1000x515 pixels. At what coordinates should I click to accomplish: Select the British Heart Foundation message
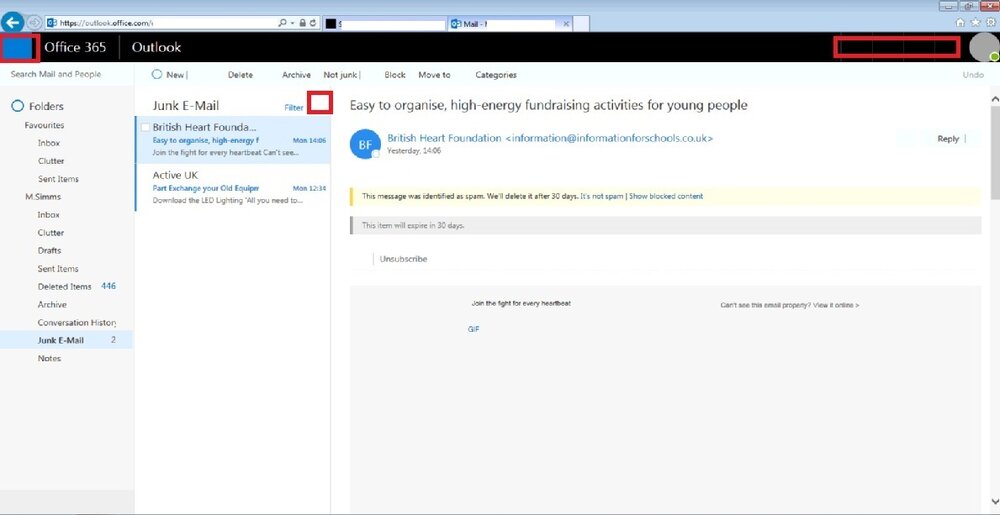pos(233,140)
